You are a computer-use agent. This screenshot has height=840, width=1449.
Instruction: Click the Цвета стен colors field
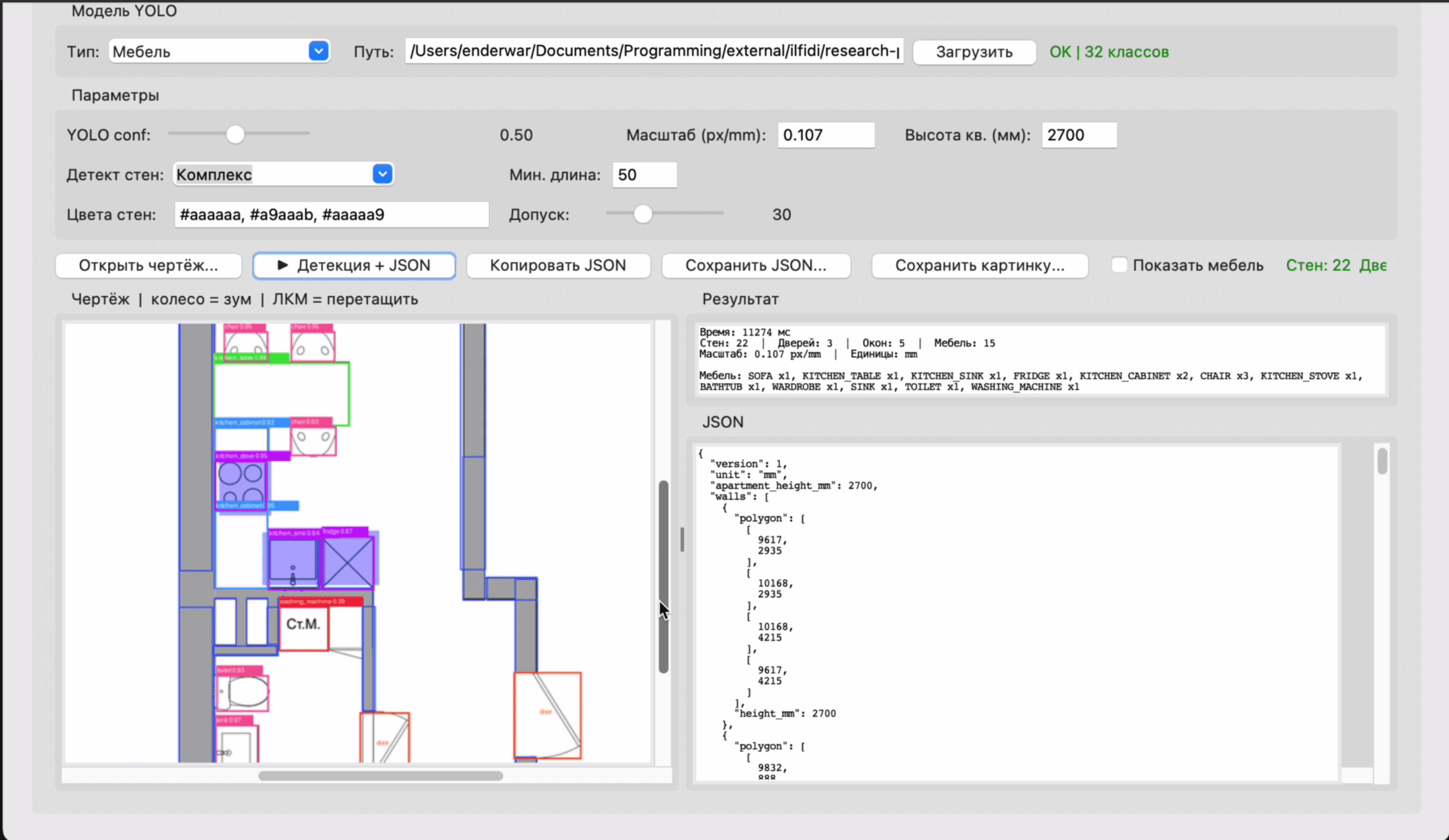coord(331,215)
